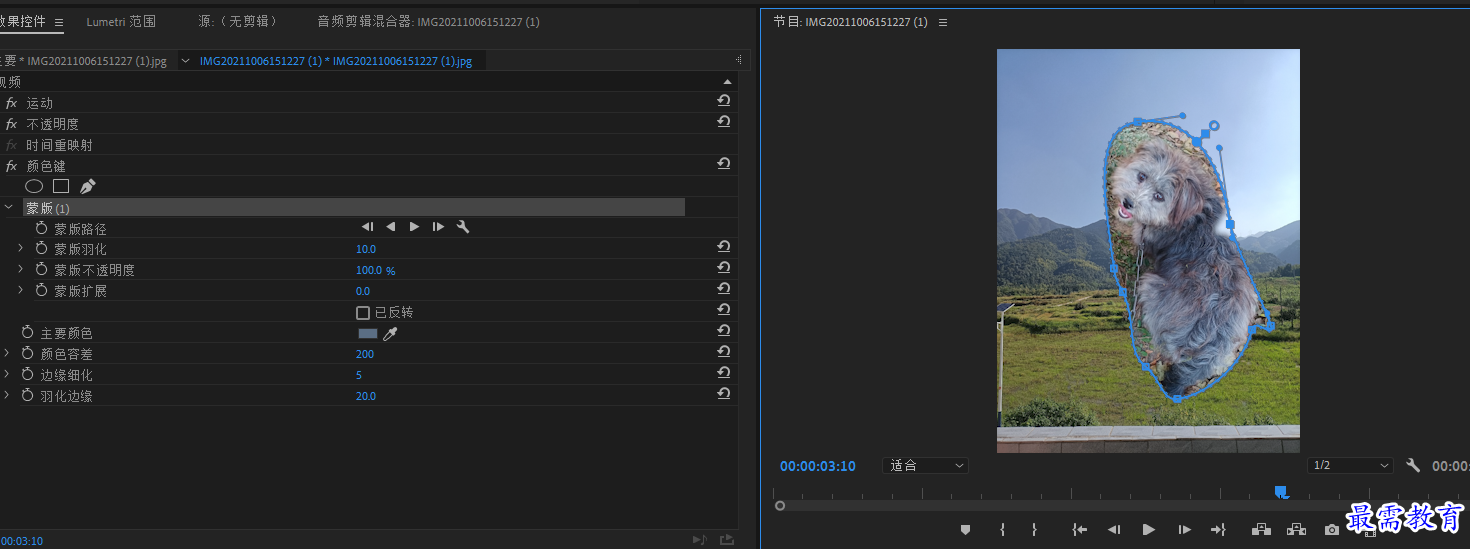Select the rectangle mask tool under 颜色键
The height and width of the screenshot is (549, 1470).
61,186
